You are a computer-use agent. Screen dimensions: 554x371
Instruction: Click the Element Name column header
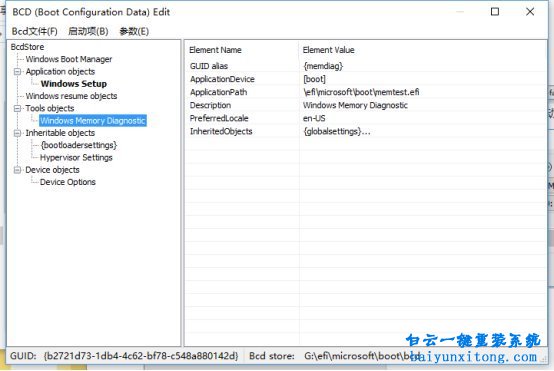click(216, 50)
